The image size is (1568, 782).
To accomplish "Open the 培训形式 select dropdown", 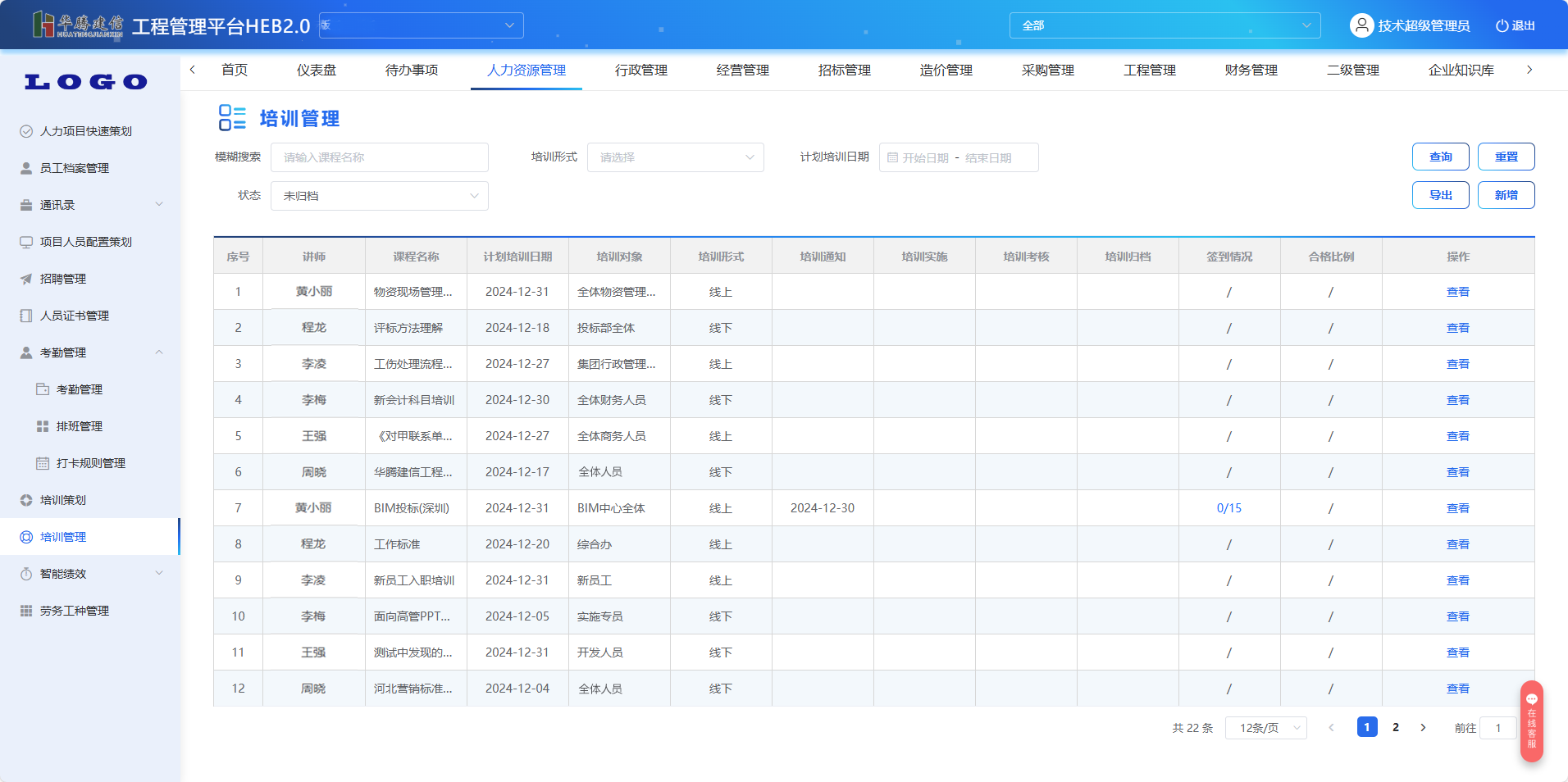I will (x=675, y=157).
